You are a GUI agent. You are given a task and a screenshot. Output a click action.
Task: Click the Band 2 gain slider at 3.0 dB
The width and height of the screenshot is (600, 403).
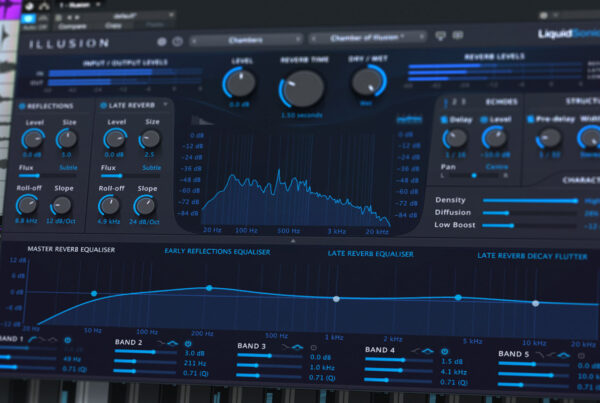145,352
